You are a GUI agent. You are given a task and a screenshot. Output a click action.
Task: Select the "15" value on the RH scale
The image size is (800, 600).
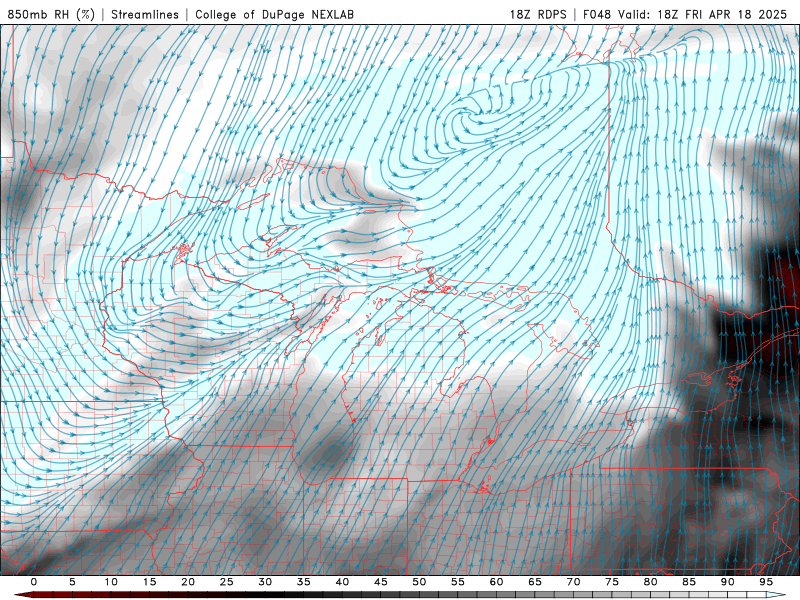pyautogui.click(x=149, y=582)
